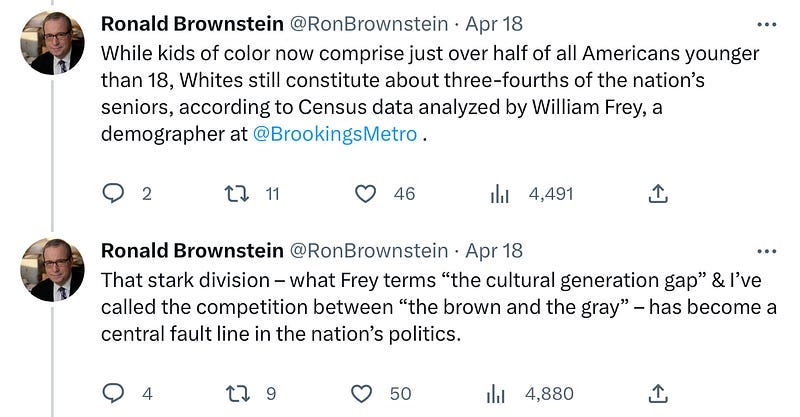The image size is (800, 417).
Task: Open the Apr 18 timestamp on first tweet
Action: pos(494,24)
